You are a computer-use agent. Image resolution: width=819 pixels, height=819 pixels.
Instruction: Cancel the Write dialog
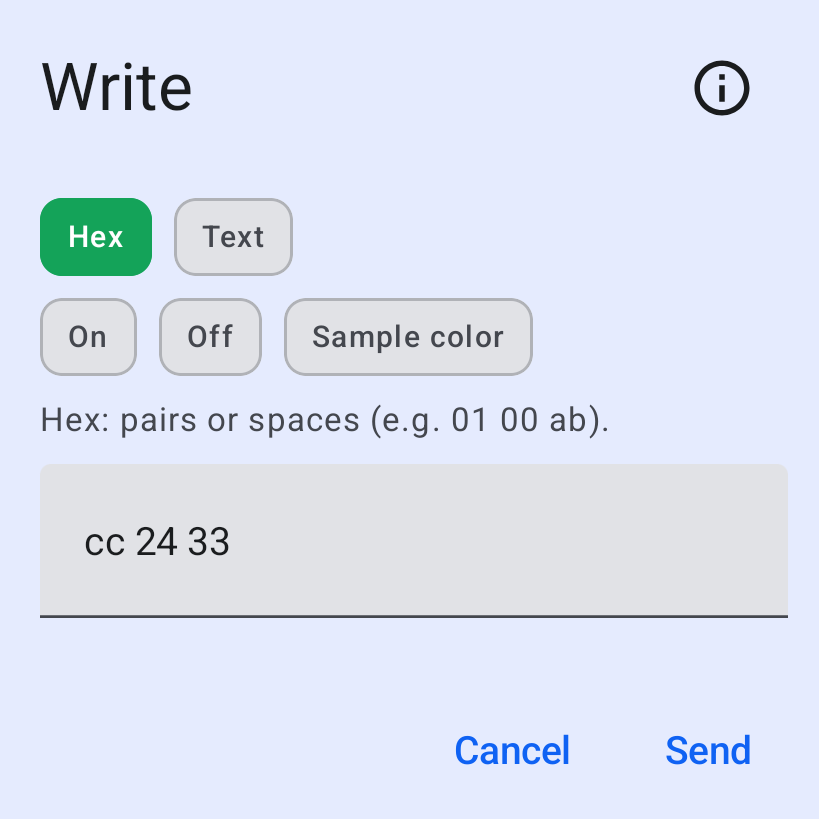512,751
